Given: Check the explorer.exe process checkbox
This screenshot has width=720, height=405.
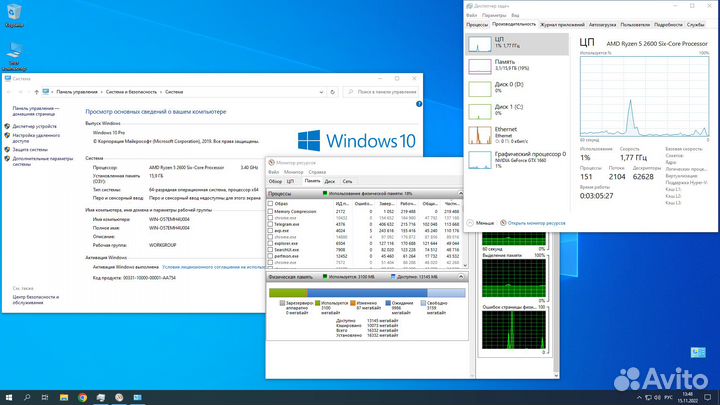Looking at the screenshot, I should point(270,242).
